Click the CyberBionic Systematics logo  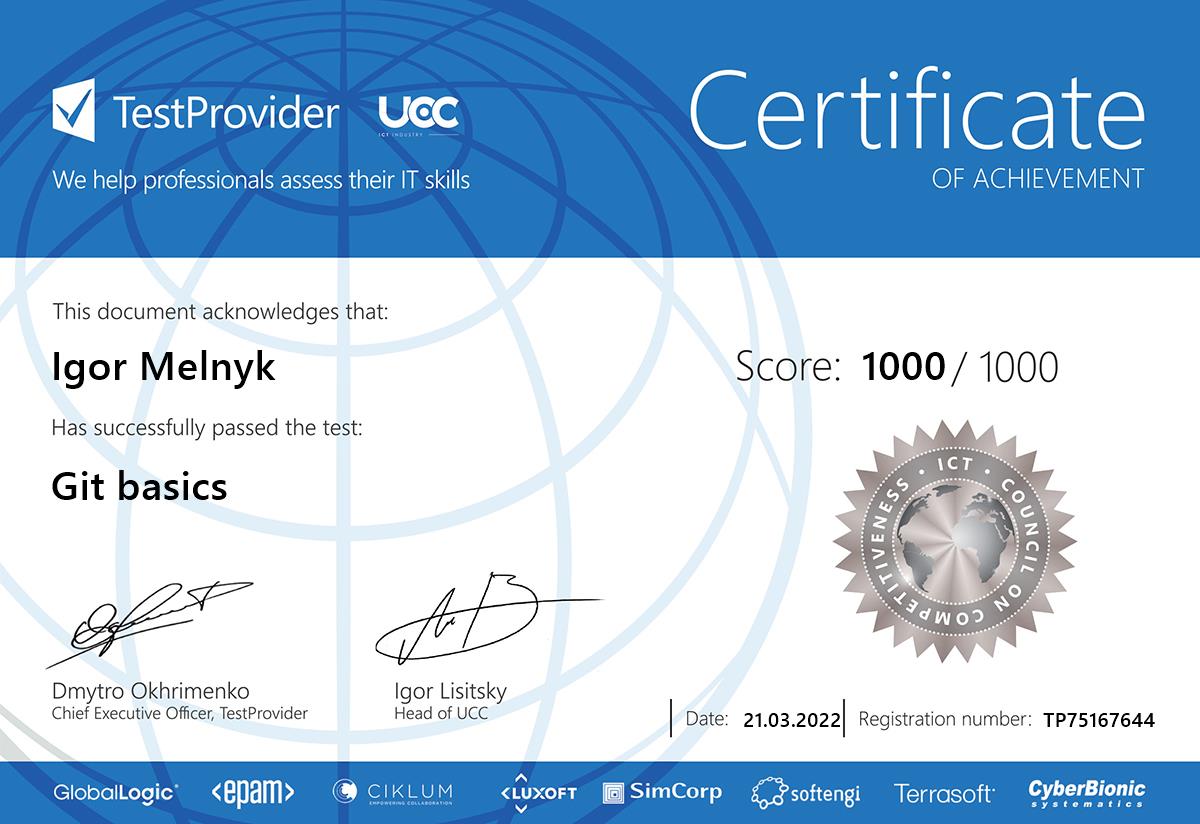(1087, 793)
